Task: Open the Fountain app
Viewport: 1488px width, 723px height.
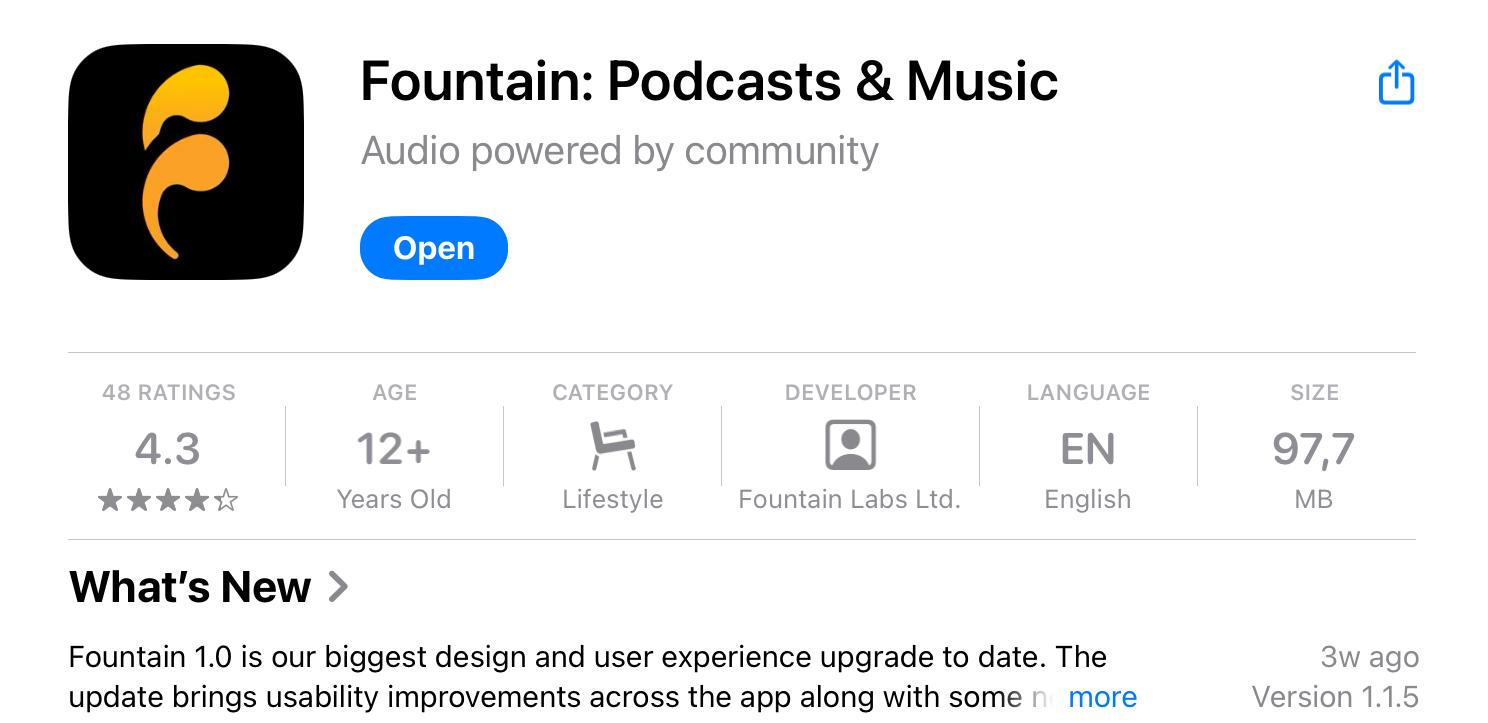Action: click(x=434, y=248)
